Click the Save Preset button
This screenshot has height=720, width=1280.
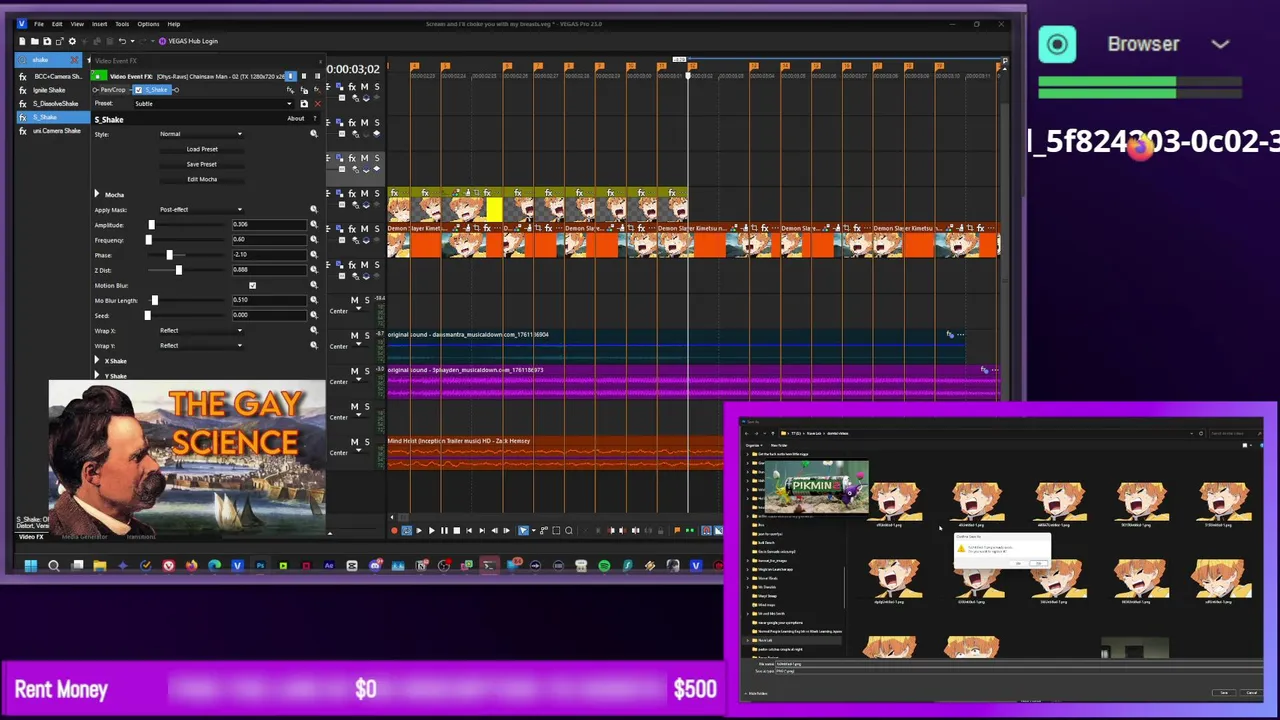(x=202, y=164)
